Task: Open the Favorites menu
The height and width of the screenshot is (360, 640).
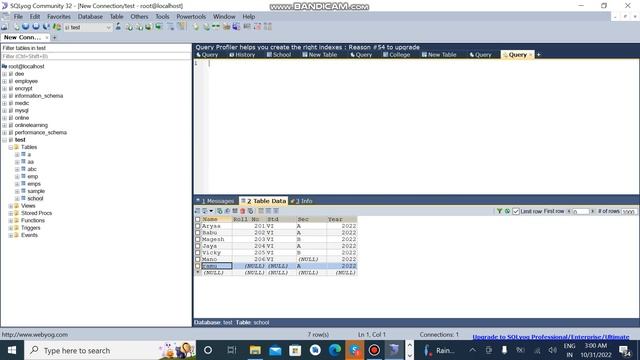Action: point(59,17)
